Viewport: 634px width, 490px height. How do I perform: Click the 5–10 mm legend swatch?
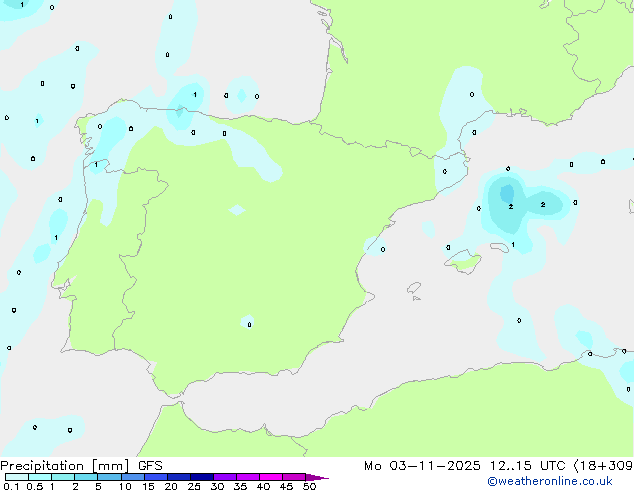[110, 477]
